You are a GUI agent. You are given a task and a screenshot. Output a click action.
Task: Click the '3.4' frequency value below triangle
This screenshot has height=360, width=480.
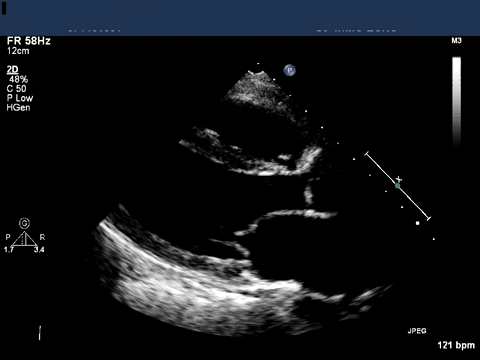[x=39, y=250]
